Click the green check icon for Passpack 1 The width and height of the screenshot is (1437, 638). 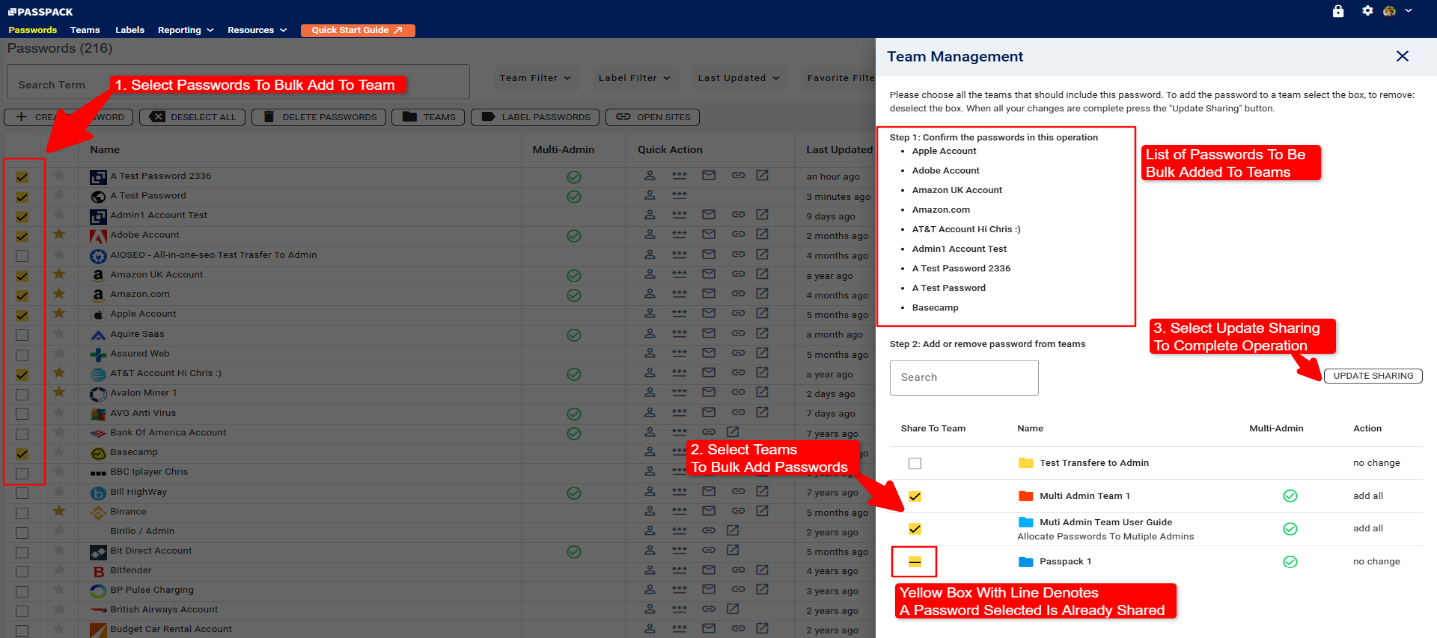click(x=1290, y=562)
